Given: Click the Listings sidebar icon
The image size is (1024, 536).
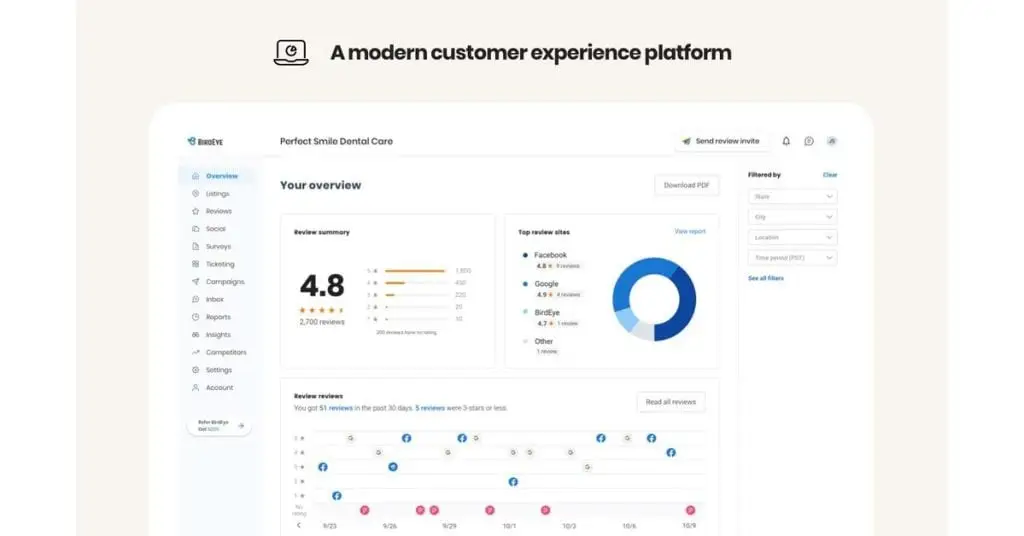Looking at the screenshot, I should 195,193.
